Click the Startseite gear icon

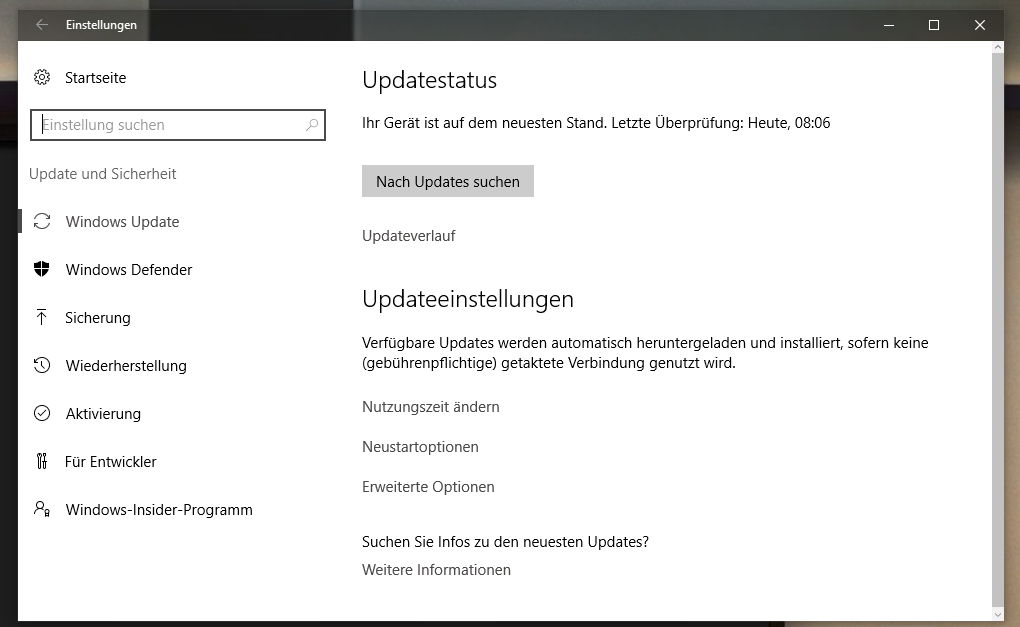click(x=42, y=77)
